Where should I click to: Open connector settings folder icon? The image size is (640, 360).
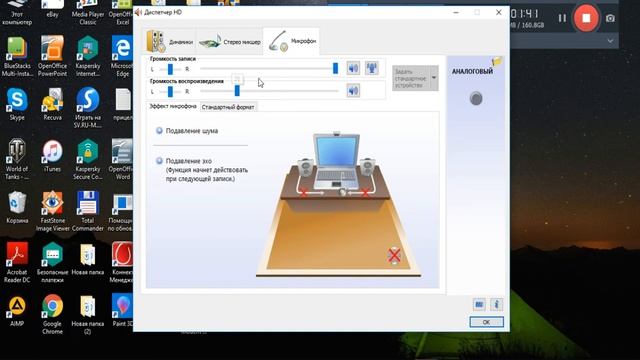coord(497,62)
